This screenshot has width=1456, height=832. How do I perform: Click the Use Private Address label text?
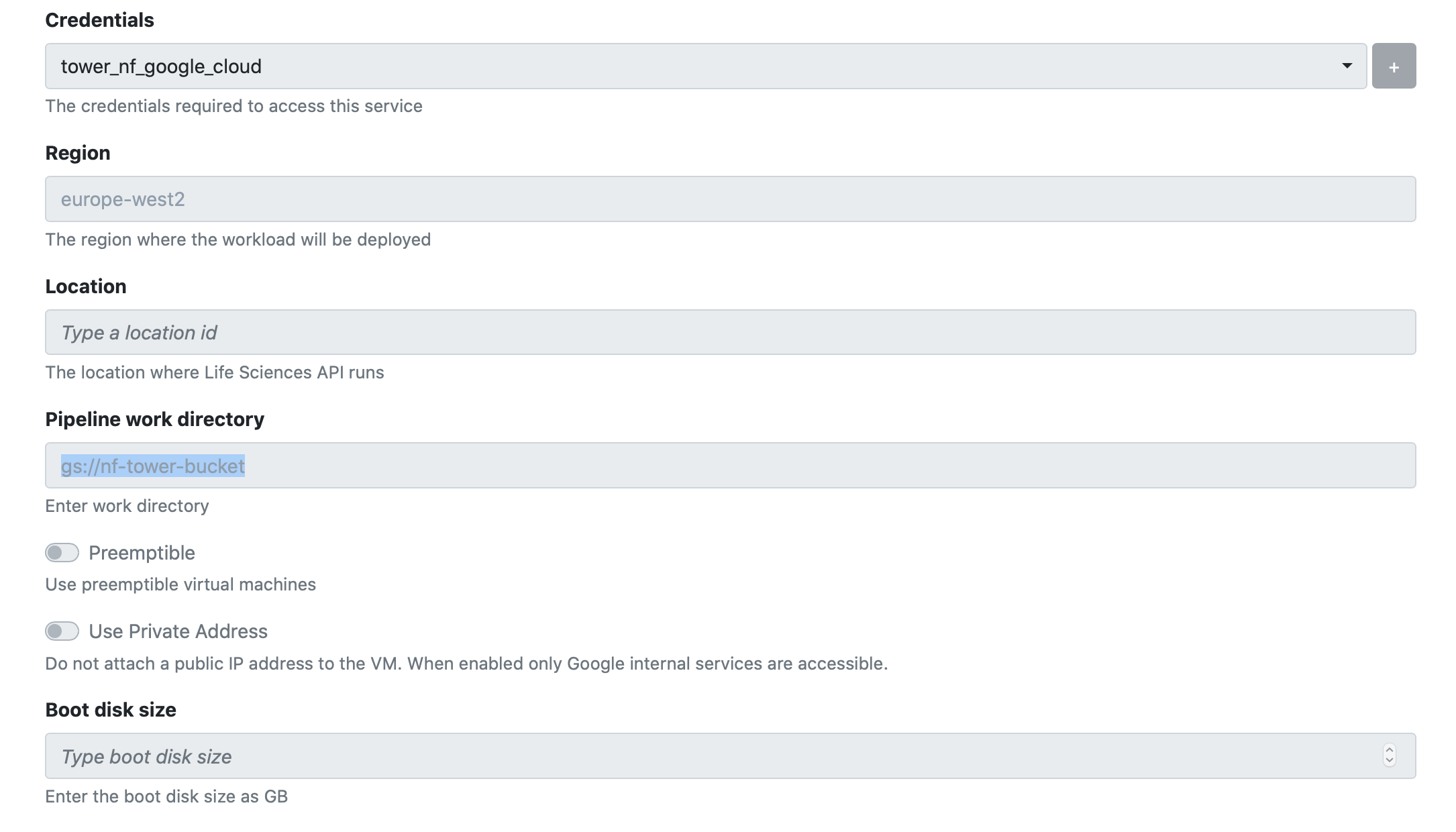[x=178, y=631]
